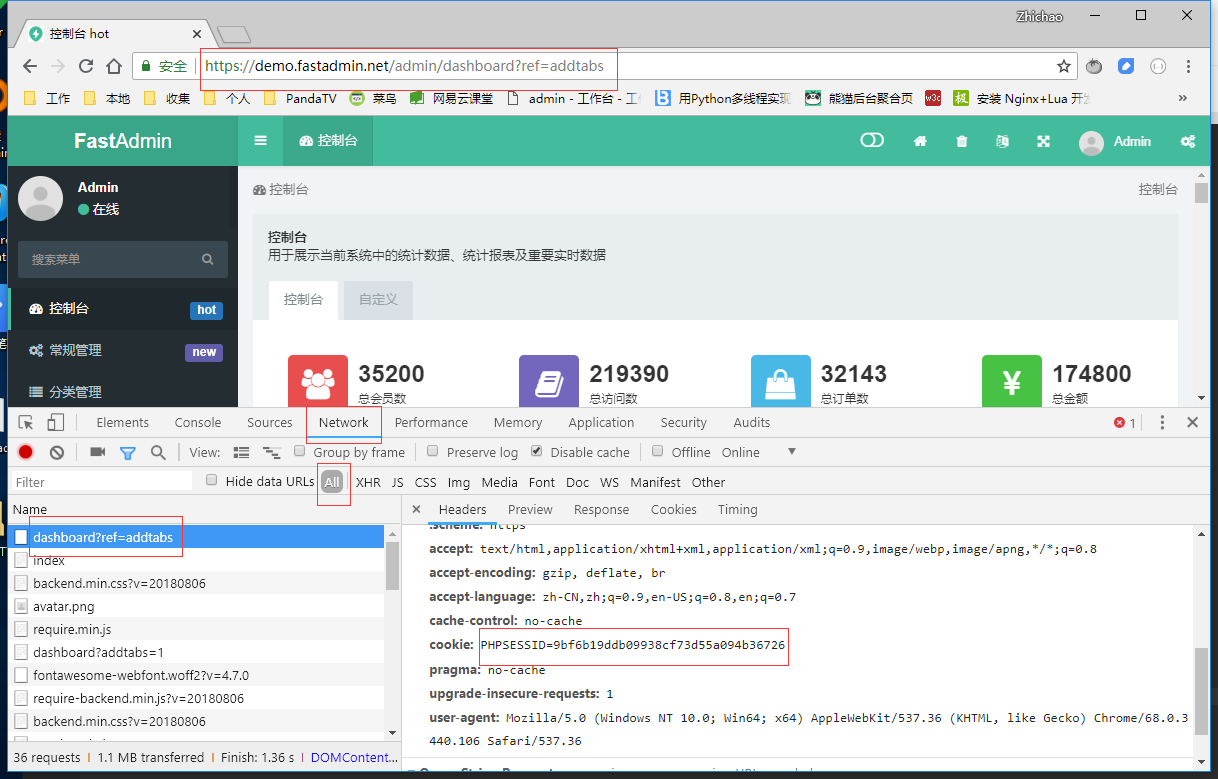Click the 网易云课堂 bookmark
1218x779 pixels.
coord(452,98)
